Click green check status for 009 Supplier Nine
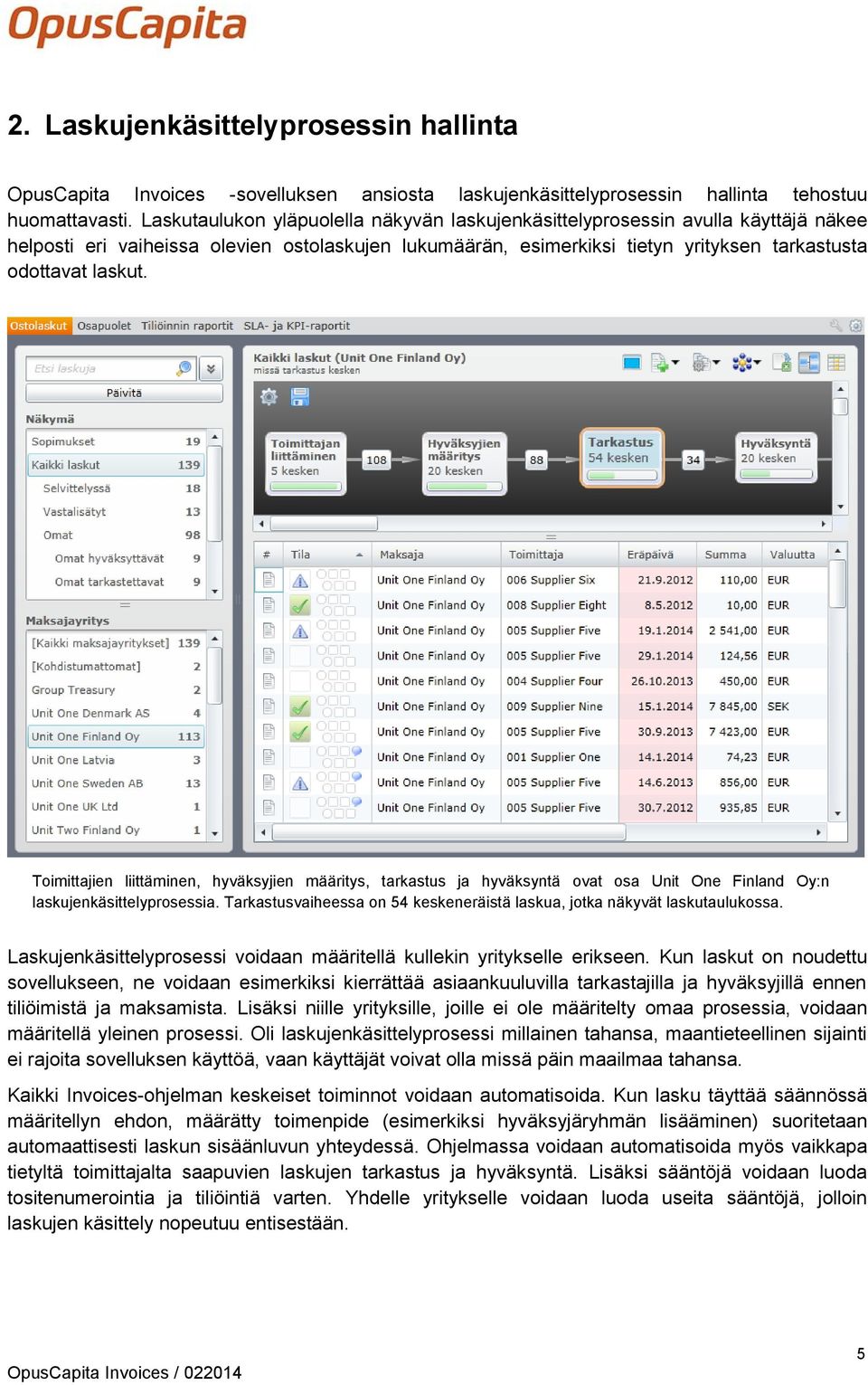This screenshot has height=1385, width=868. [x=300, y=707]
